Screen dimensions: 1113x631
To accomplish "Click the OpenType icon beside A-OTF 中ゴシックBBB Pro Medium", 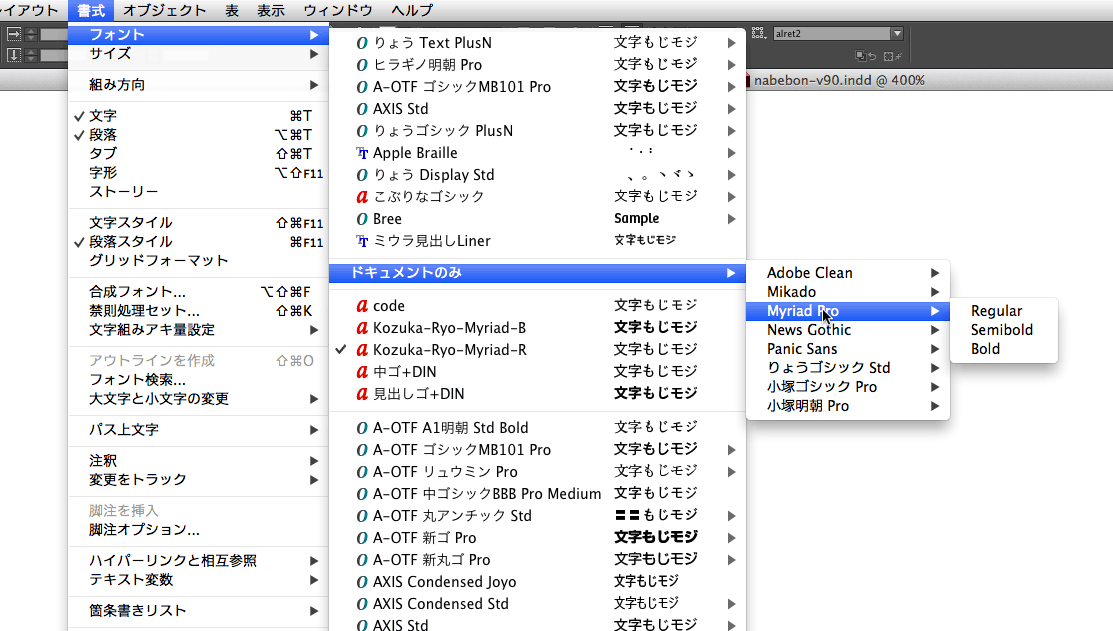I will 362,494.
